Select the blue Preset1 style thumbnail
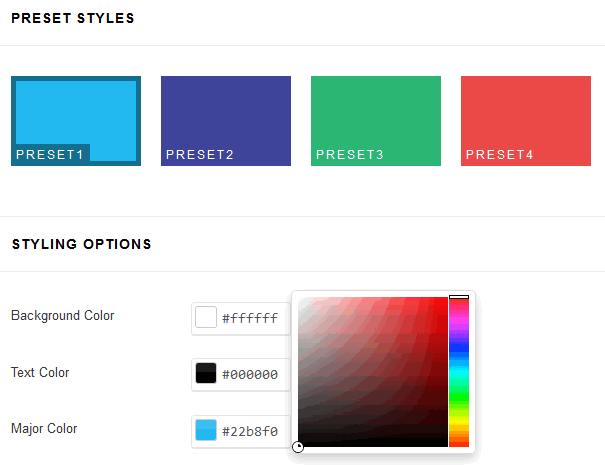 tap(76, 121)
